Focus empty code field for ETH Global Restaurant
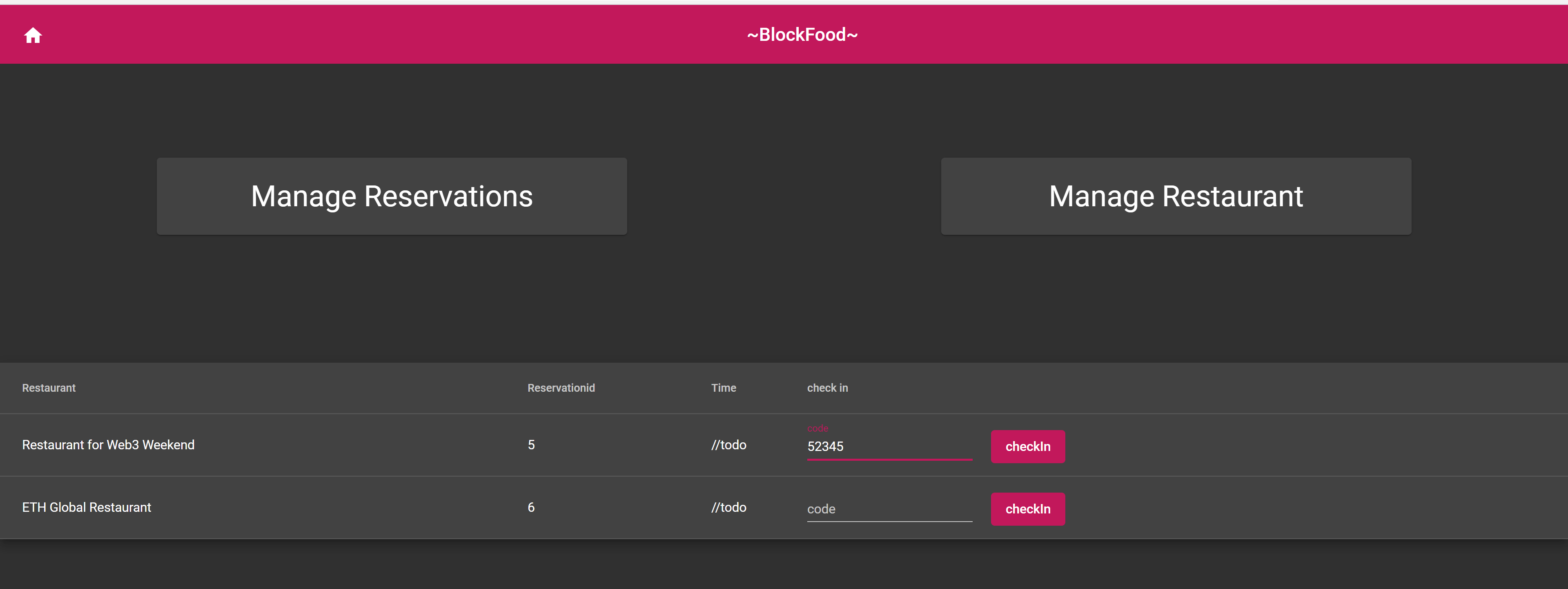The width and height of the screenshot is (1568, 589). tap(889, 509)
